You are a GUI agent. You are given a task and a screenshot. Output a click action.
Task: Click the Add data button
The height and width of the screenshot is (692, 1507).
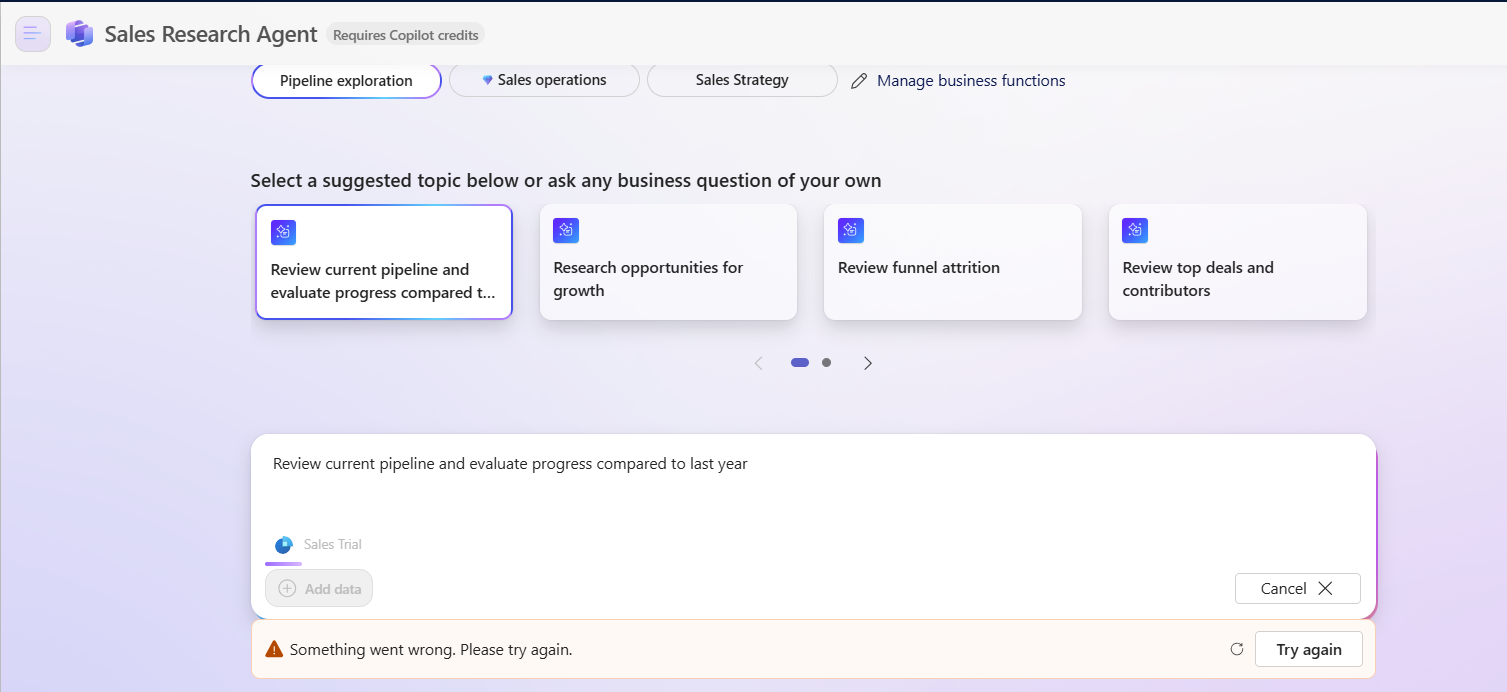point(319,588)
